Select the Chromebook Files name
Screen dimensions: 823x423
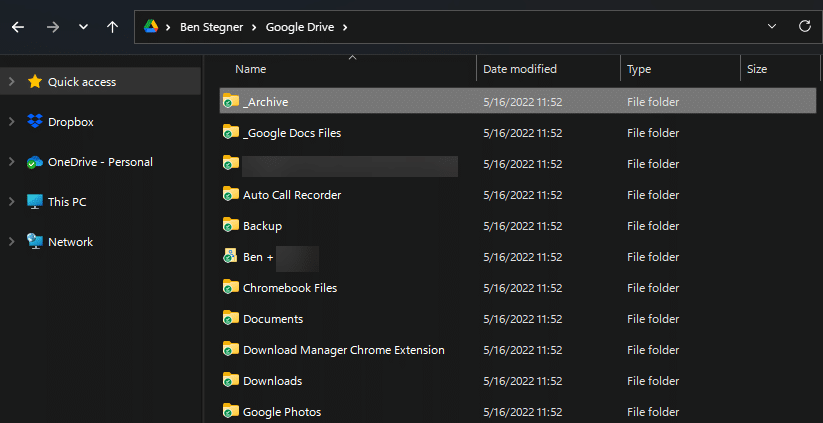click(290, 288)
